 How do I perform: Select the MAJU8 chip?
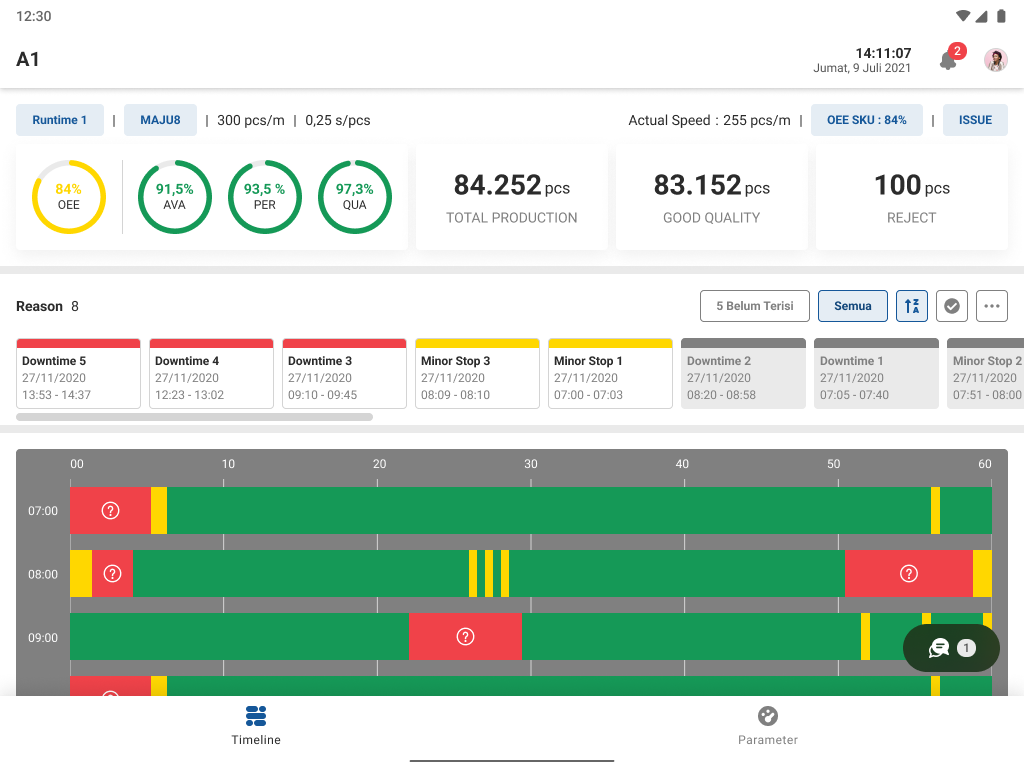tap(160, 120)
